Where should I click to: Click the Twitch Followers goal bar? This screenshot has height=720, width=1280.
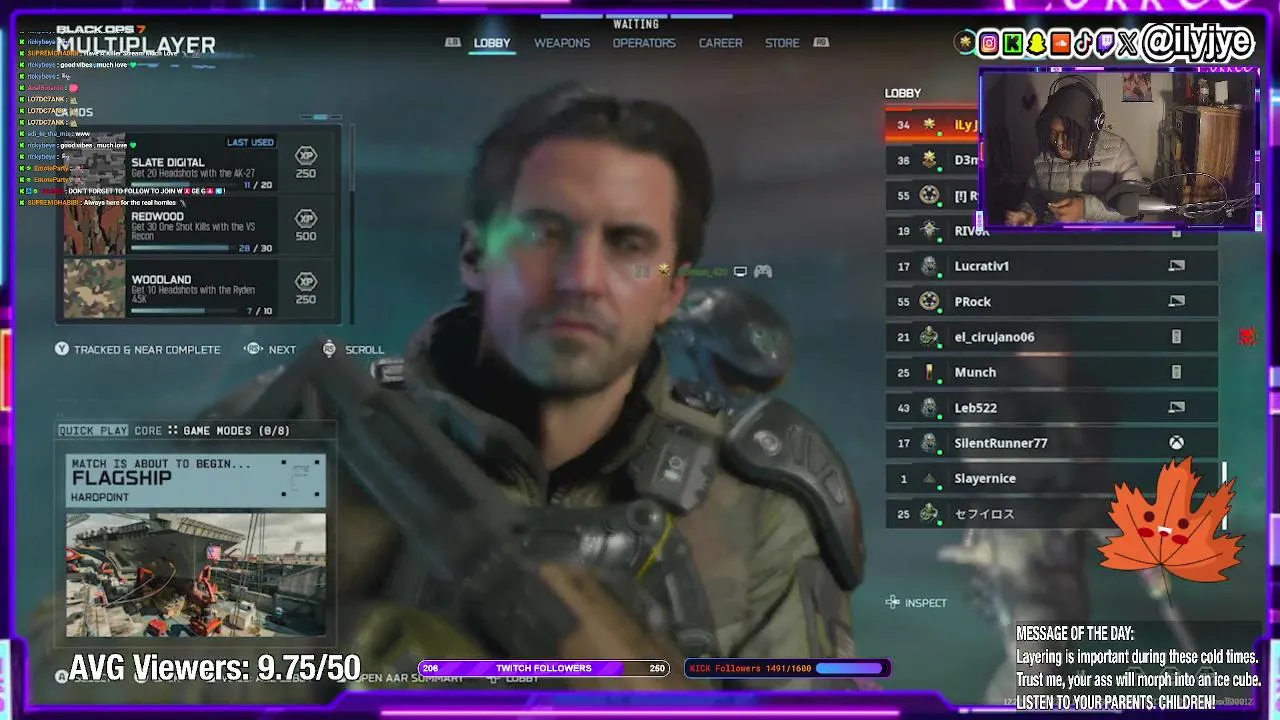[x=544, y=668]
